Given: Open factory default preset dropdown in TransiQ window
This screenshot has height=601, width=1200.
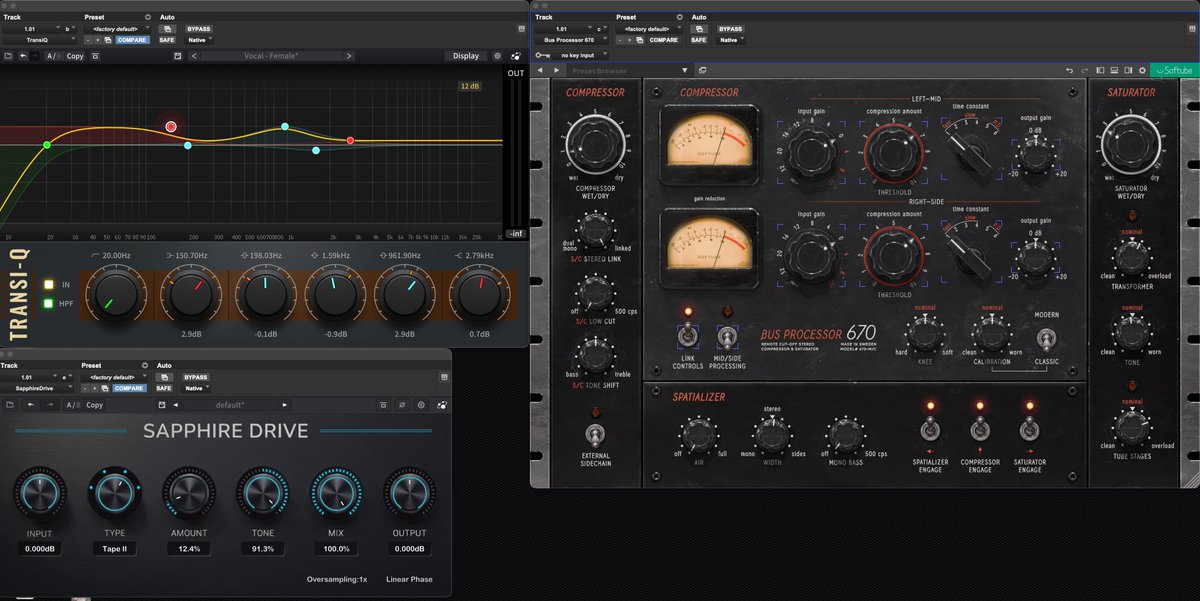Looking at the screenshot, I should pyautogui.click(x=117, y=28).
